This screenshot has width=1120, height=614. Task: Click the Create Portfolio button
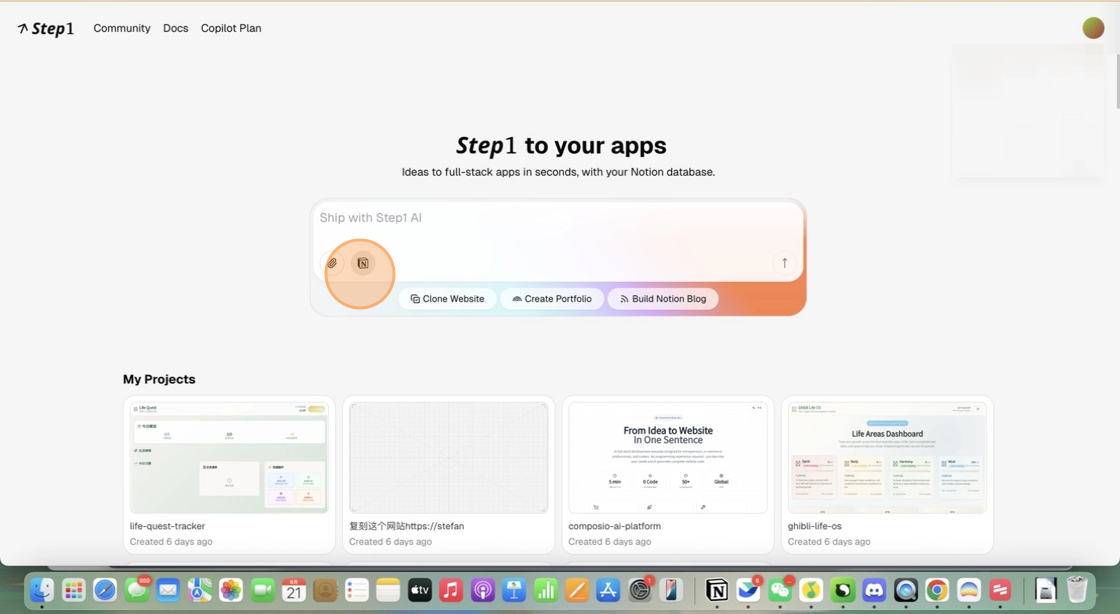552,298
